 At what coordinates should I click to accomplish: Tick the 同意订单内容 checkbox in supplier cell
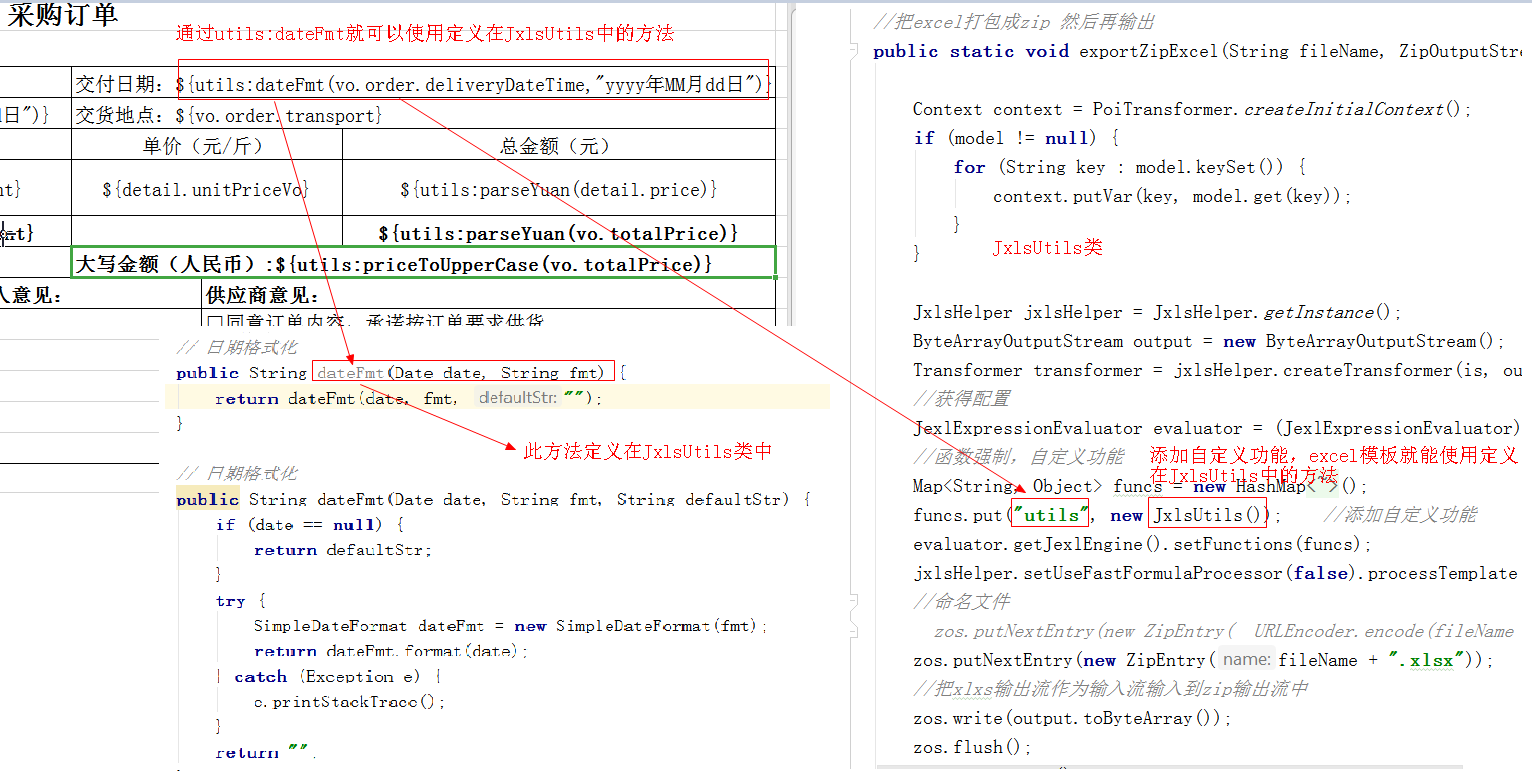[x=212, y=321]
